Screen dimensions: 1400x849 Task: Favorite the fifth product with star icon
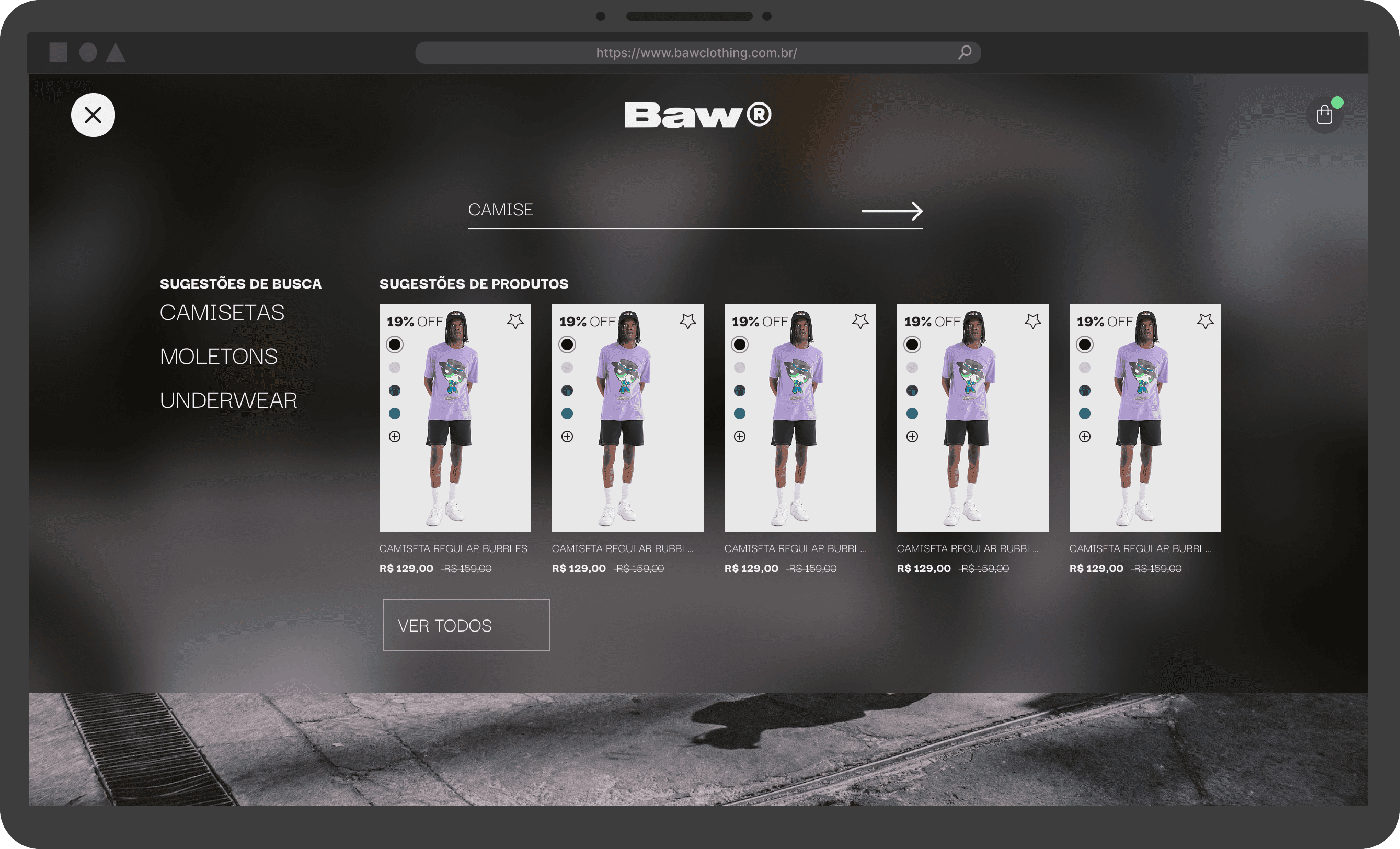[x=1205, y=321]
